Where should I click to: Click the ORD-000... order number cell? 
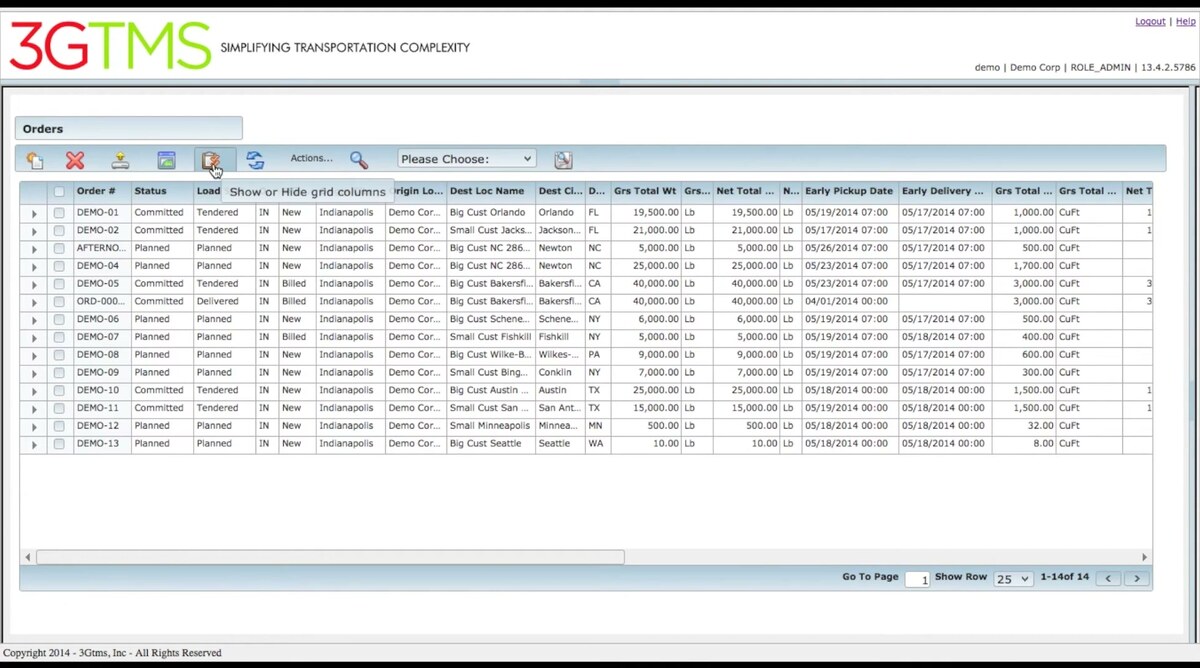tap(101, 301)
